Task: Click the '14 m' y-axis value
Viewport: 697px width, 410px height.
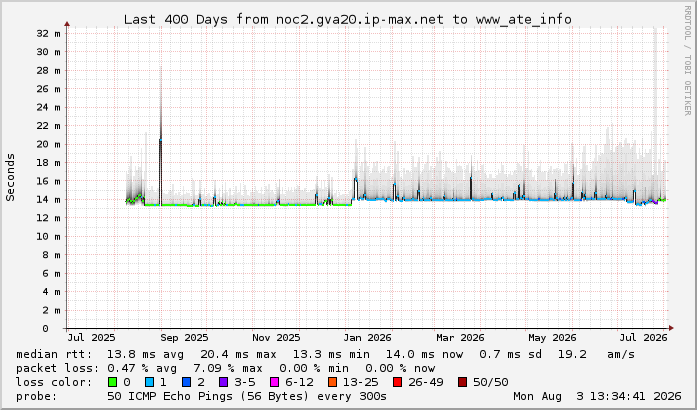Action: tap(48, 200)
